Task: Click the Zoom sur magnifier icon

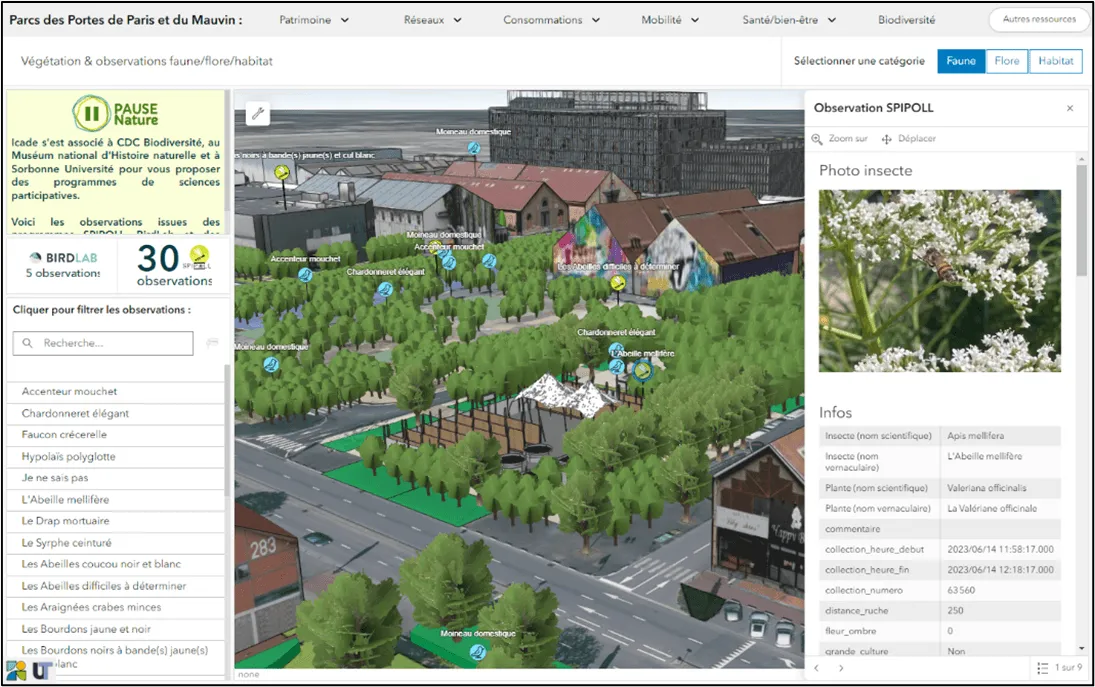Action: [x=817, y=139]
